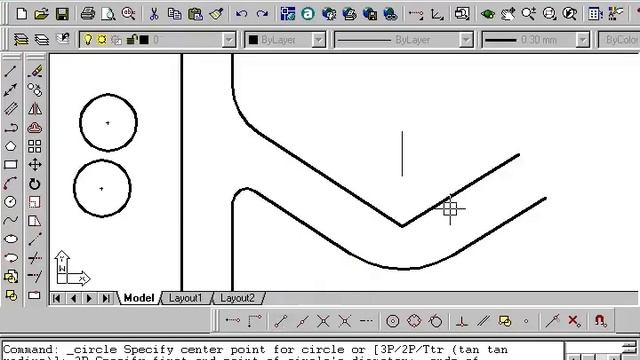Switch to the Model tab
The height and width of the screenshot is (360, 640).
139,298
